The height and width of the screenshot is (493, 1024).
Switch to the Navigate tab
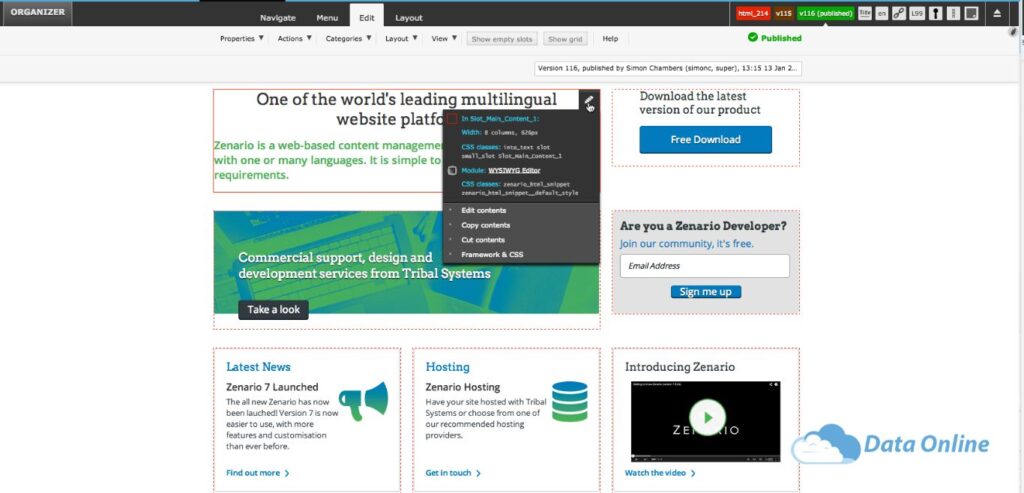pos(278,18)
